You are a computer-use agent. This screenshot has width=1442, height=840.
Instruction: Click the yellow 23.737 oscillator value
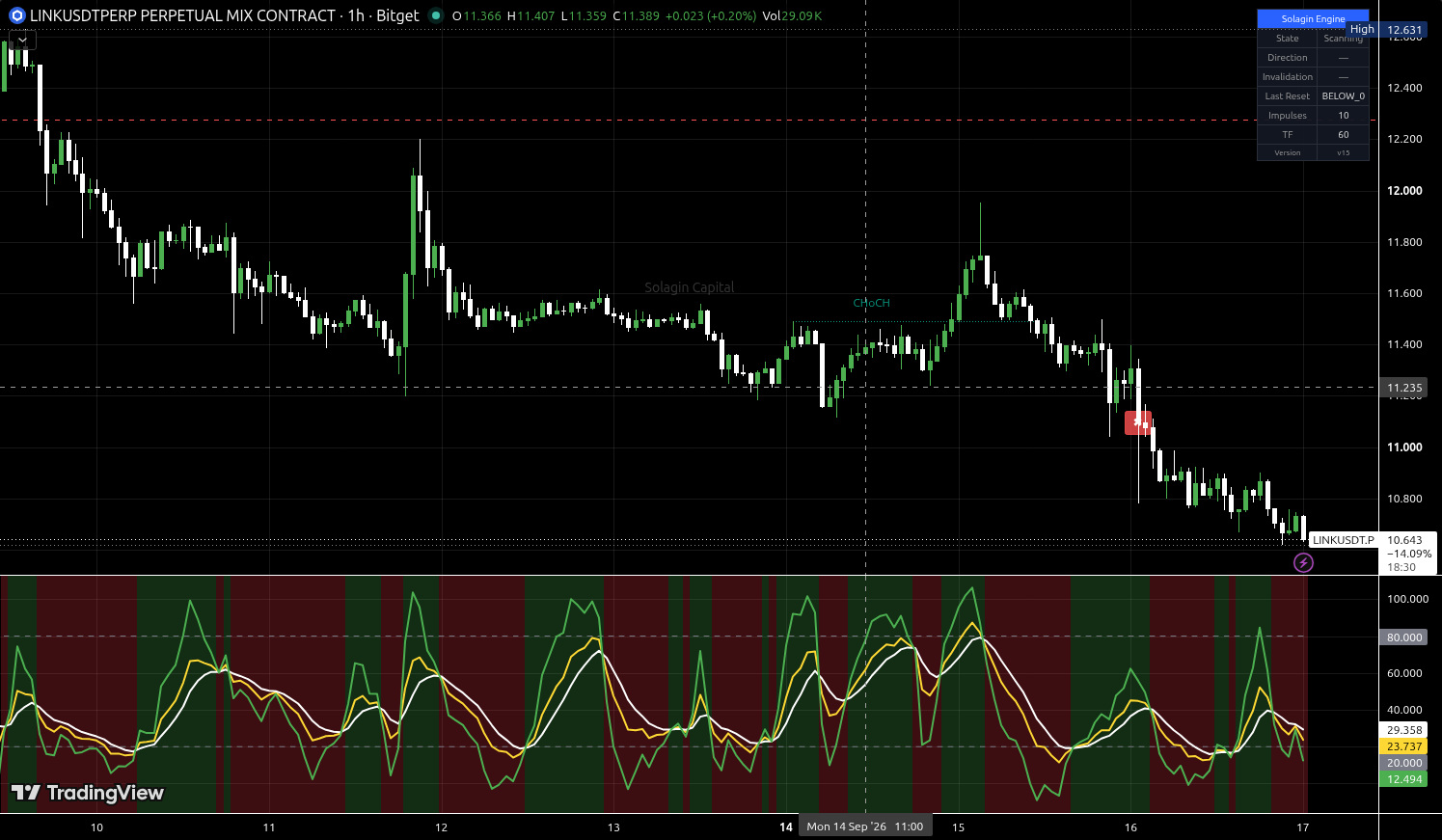pyautogui.click(x=1404, y=746)
